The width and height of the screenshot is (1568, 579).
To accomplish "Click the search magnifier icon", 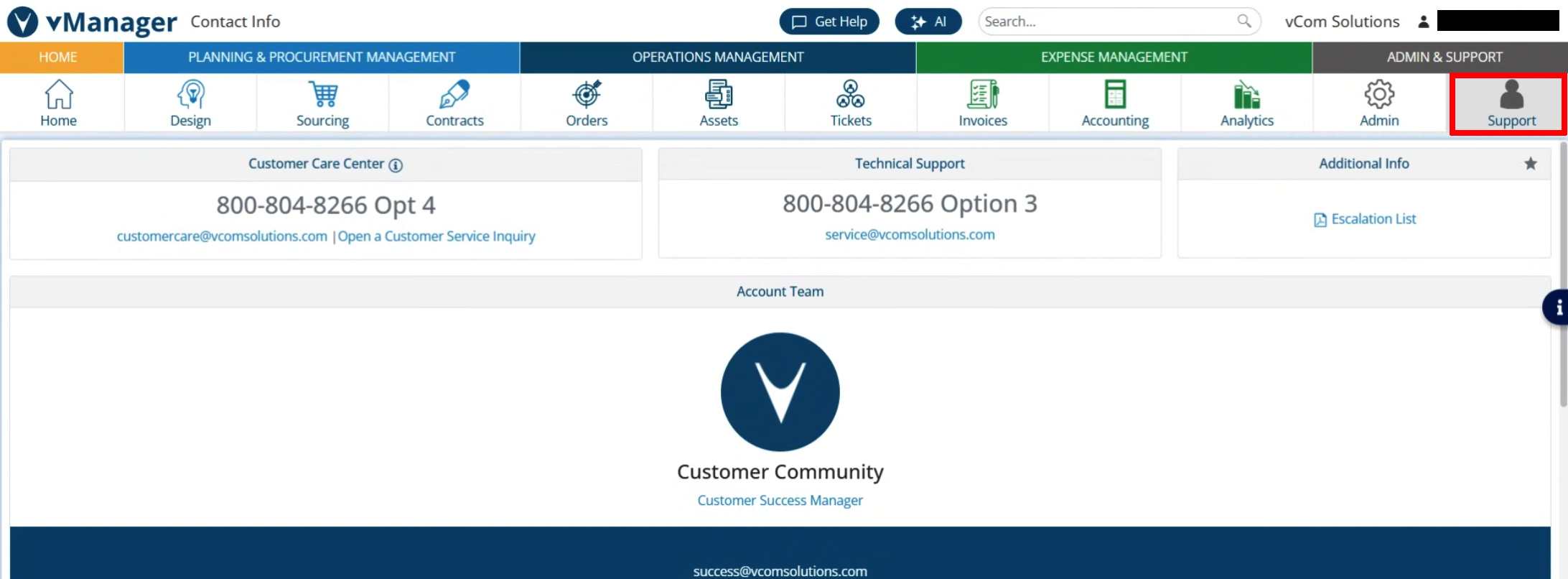I will (1244, 22).
